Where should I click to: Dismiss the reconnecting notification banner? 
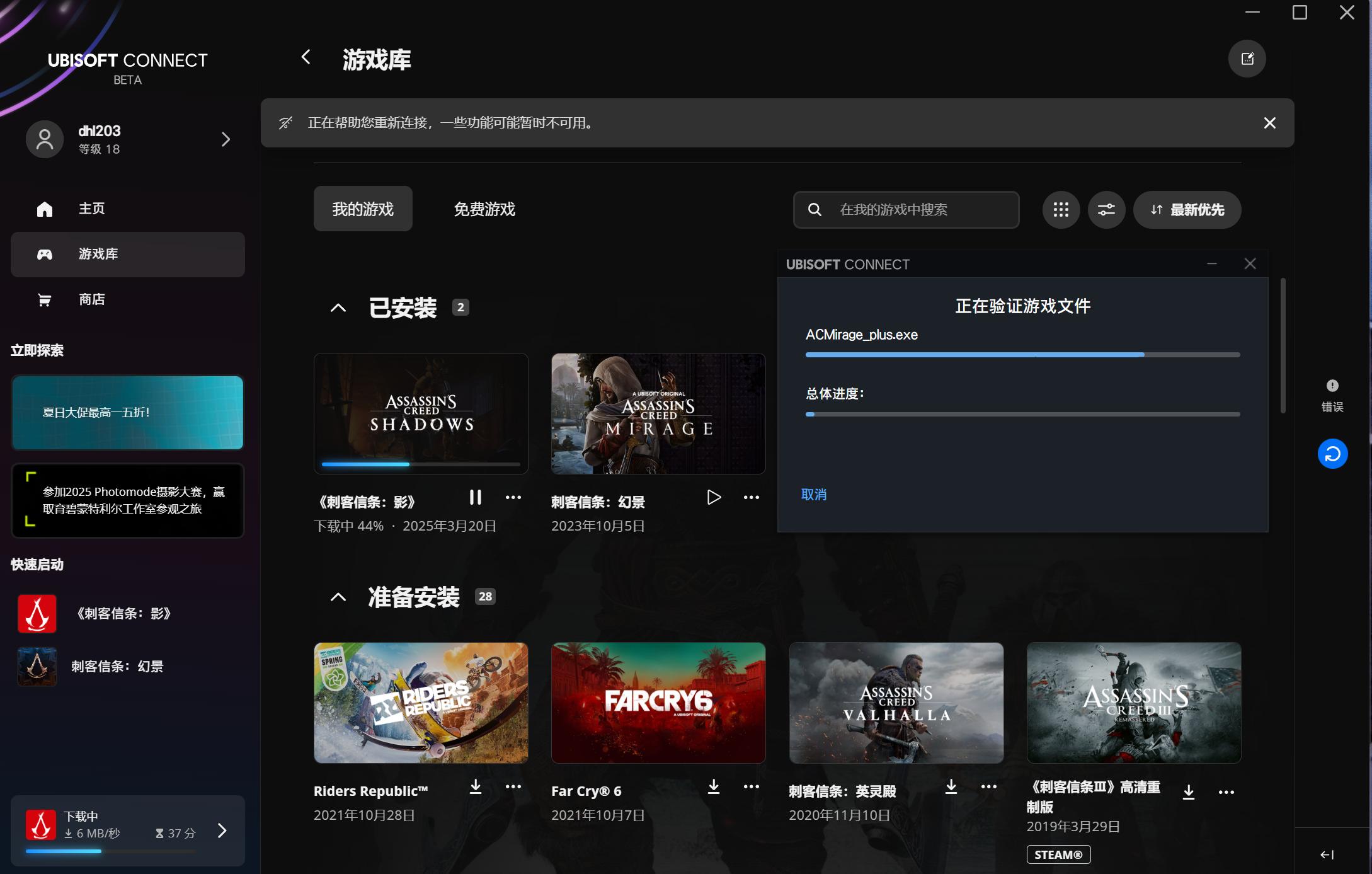(x=1269, y=123)
